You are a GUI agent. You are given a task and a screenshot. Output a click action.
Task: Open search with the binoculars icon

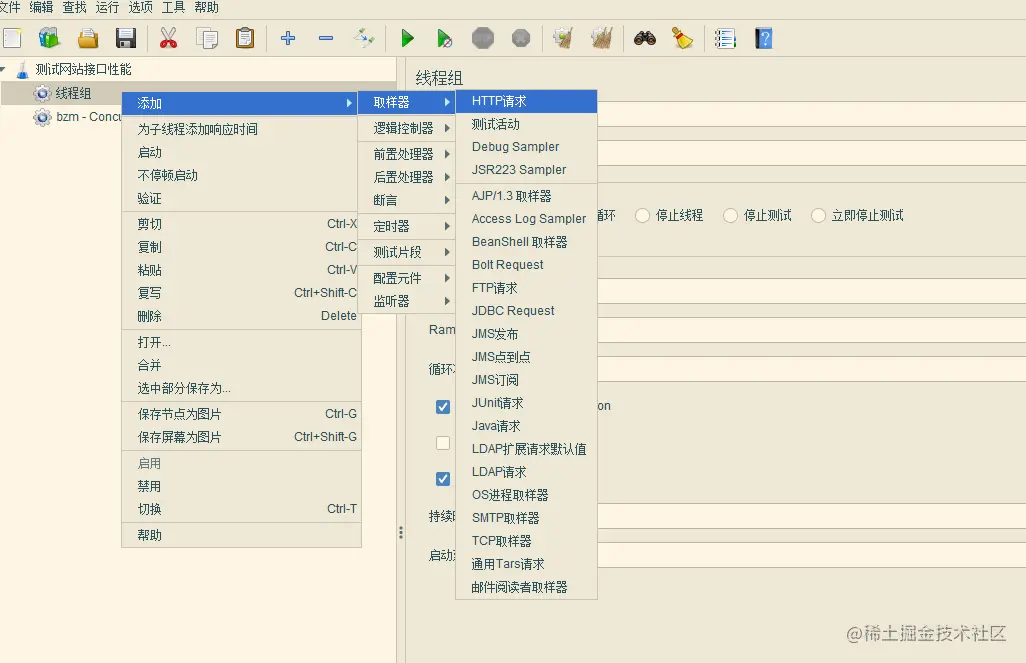click(643, 38)
